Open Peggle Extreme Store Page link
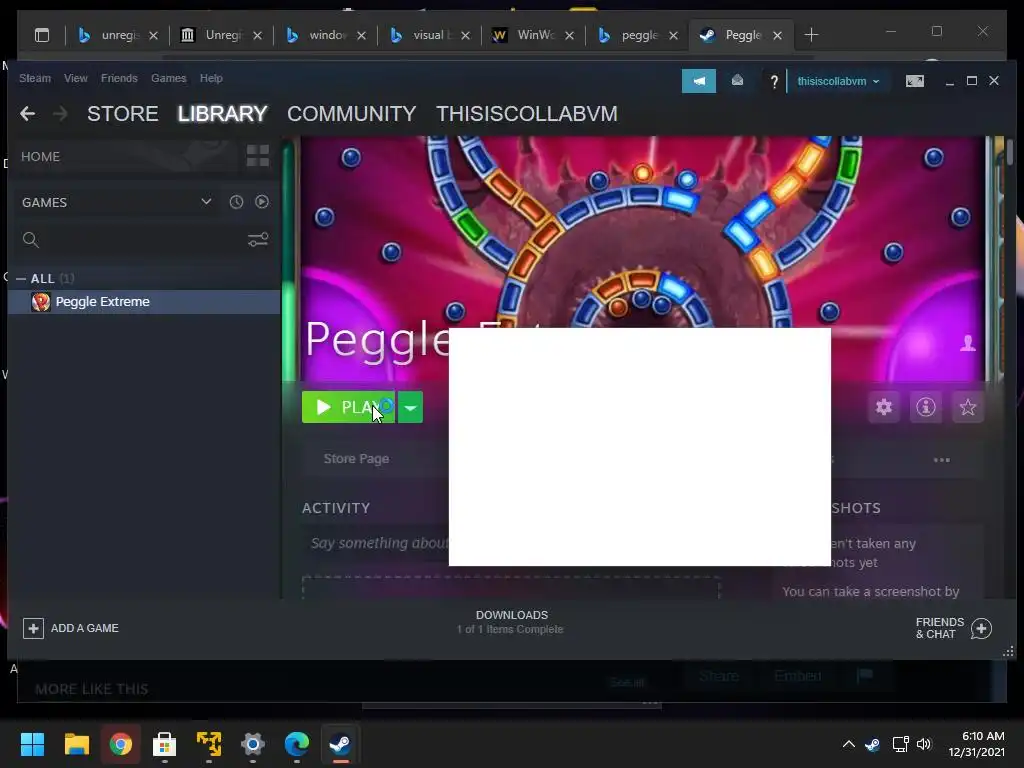This screenshot has width=1024, height=768. (x=357, y=458)
